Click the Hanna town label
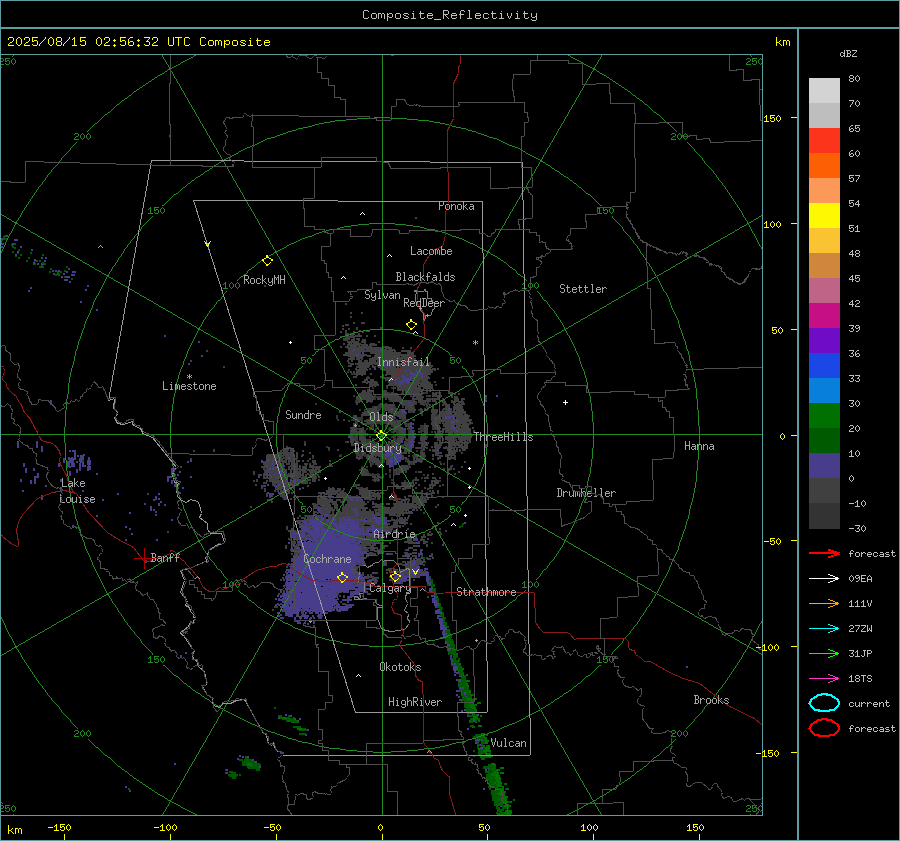The width and height of the screenshot is (900, 841). click(x=699, y=446)
